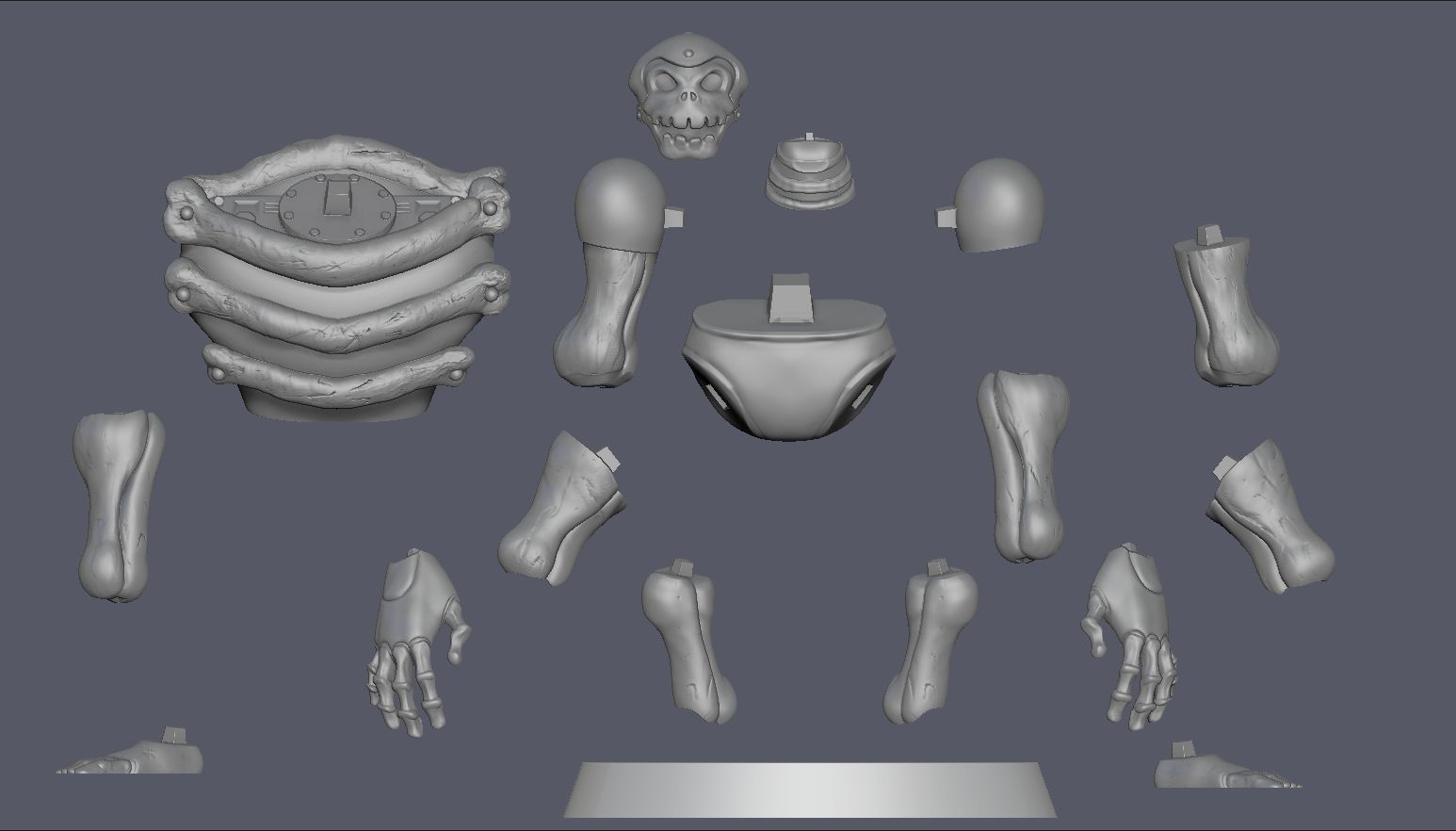Select the skeletal hand on the left side
The width and height of the screenshot is (1456, 831).
pos(417,643)
